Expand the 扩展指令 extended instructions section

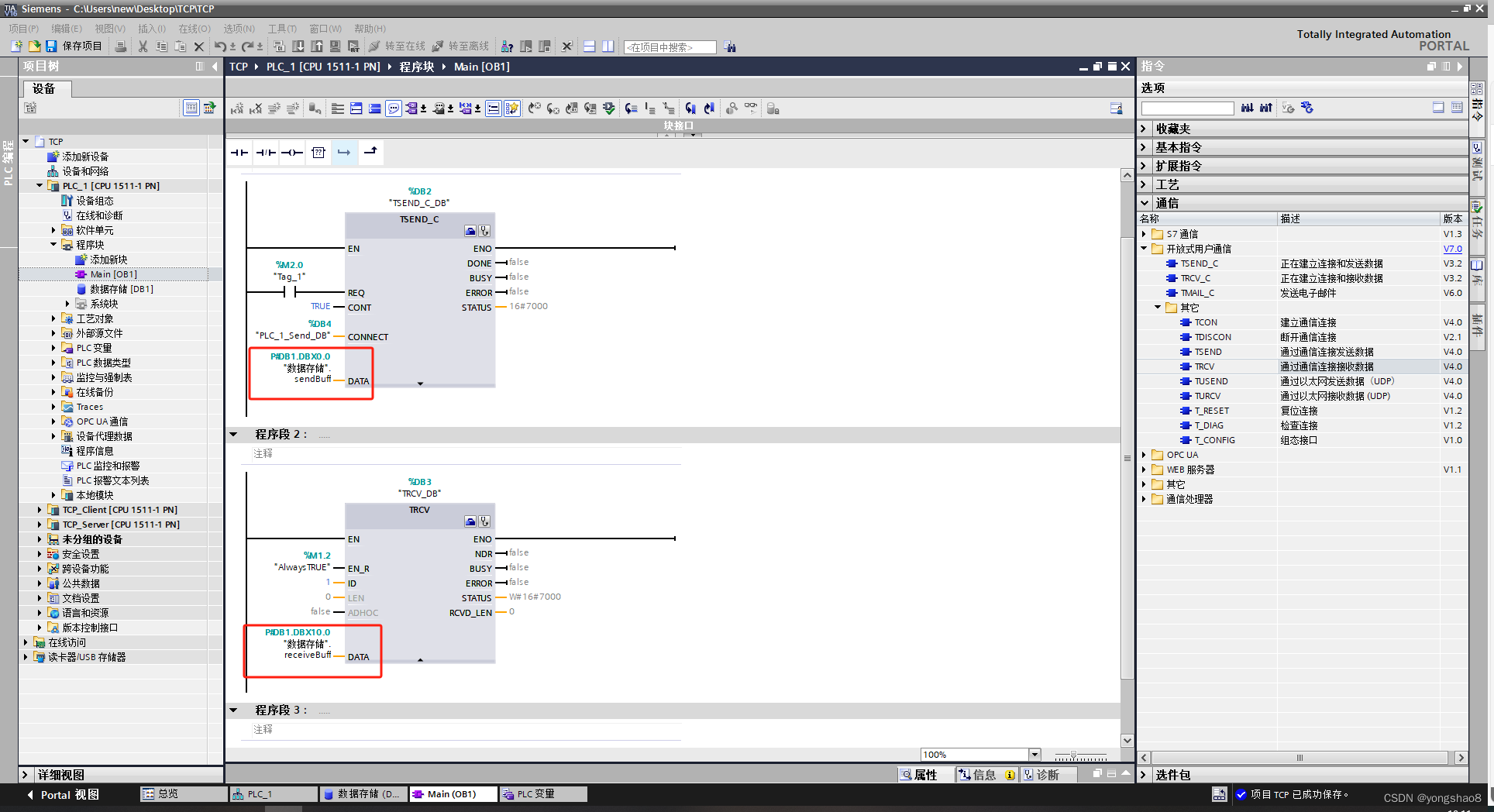pyautogui.click(x=1144, y=166)
